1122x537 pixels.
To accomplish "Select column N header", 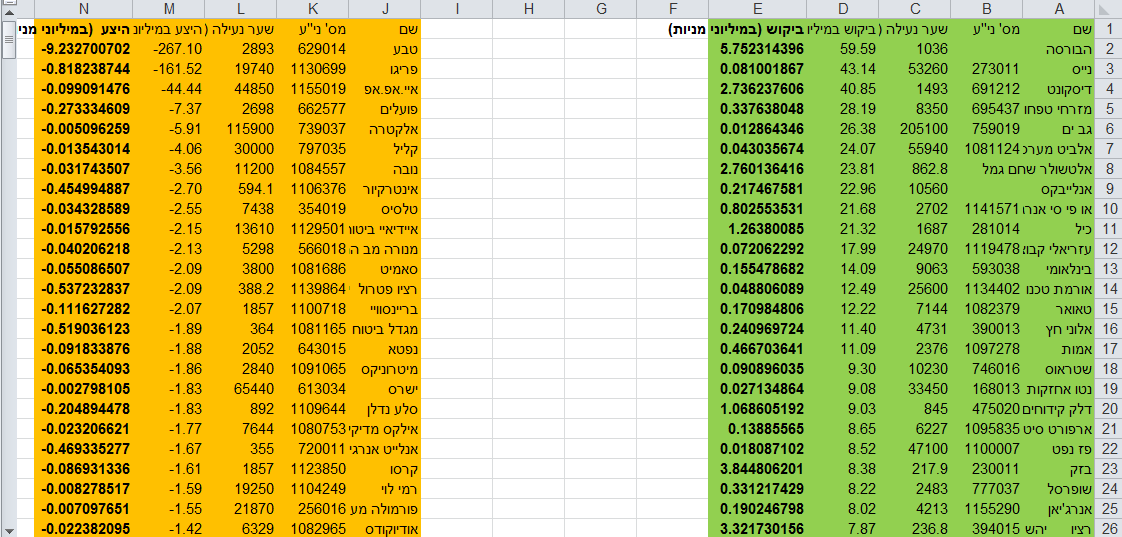I will click(x=83, y=9).
